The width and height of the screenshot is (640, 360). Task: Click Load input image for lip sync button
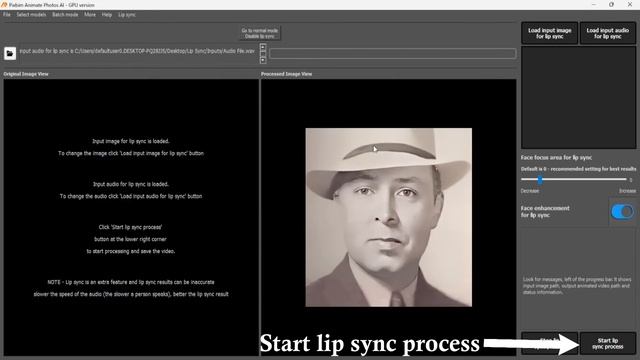tap(549, 33)
